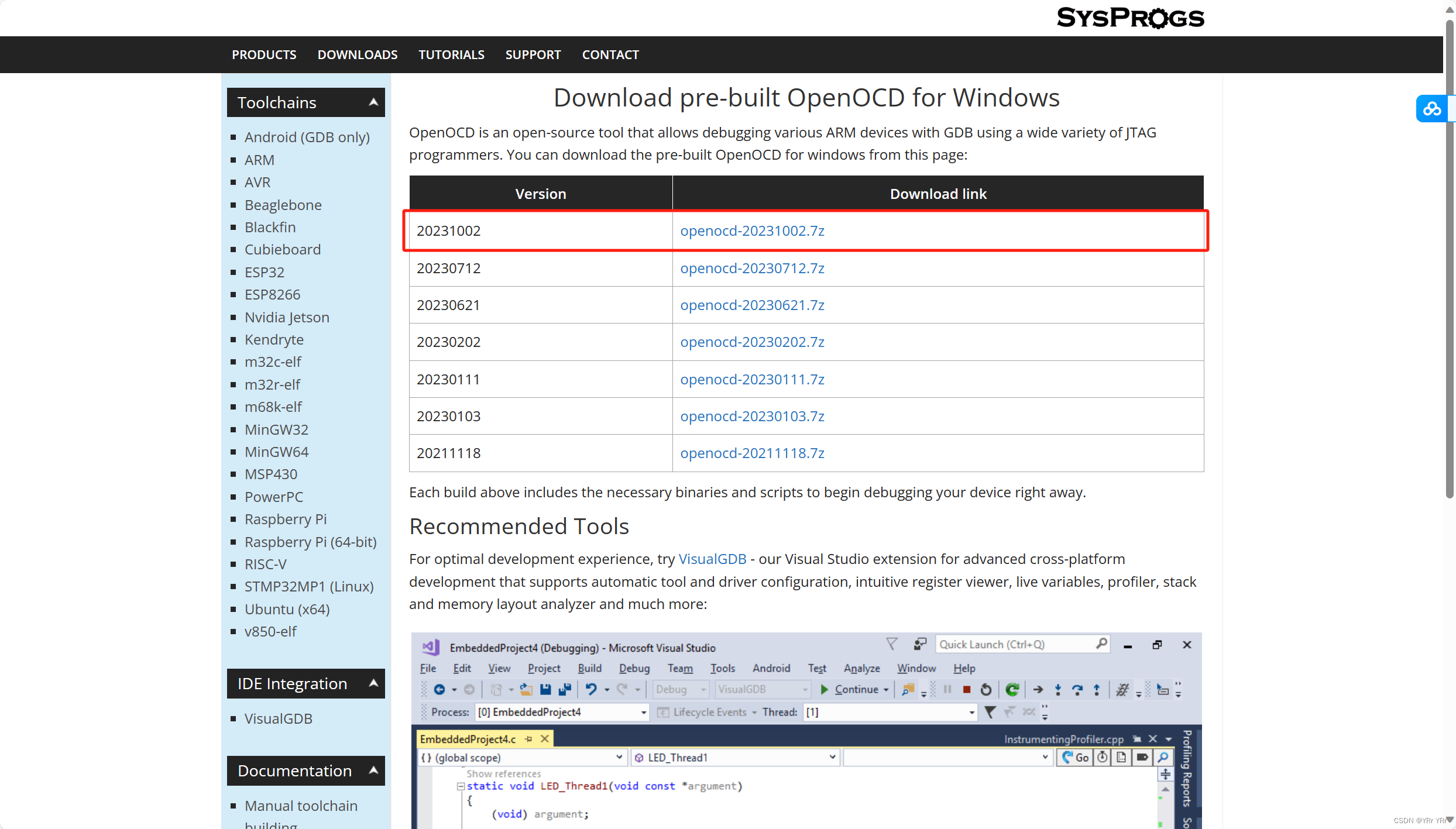Click the 20231002 version cell
This screenshot has height=829, width=1456.
pos(541,231)
